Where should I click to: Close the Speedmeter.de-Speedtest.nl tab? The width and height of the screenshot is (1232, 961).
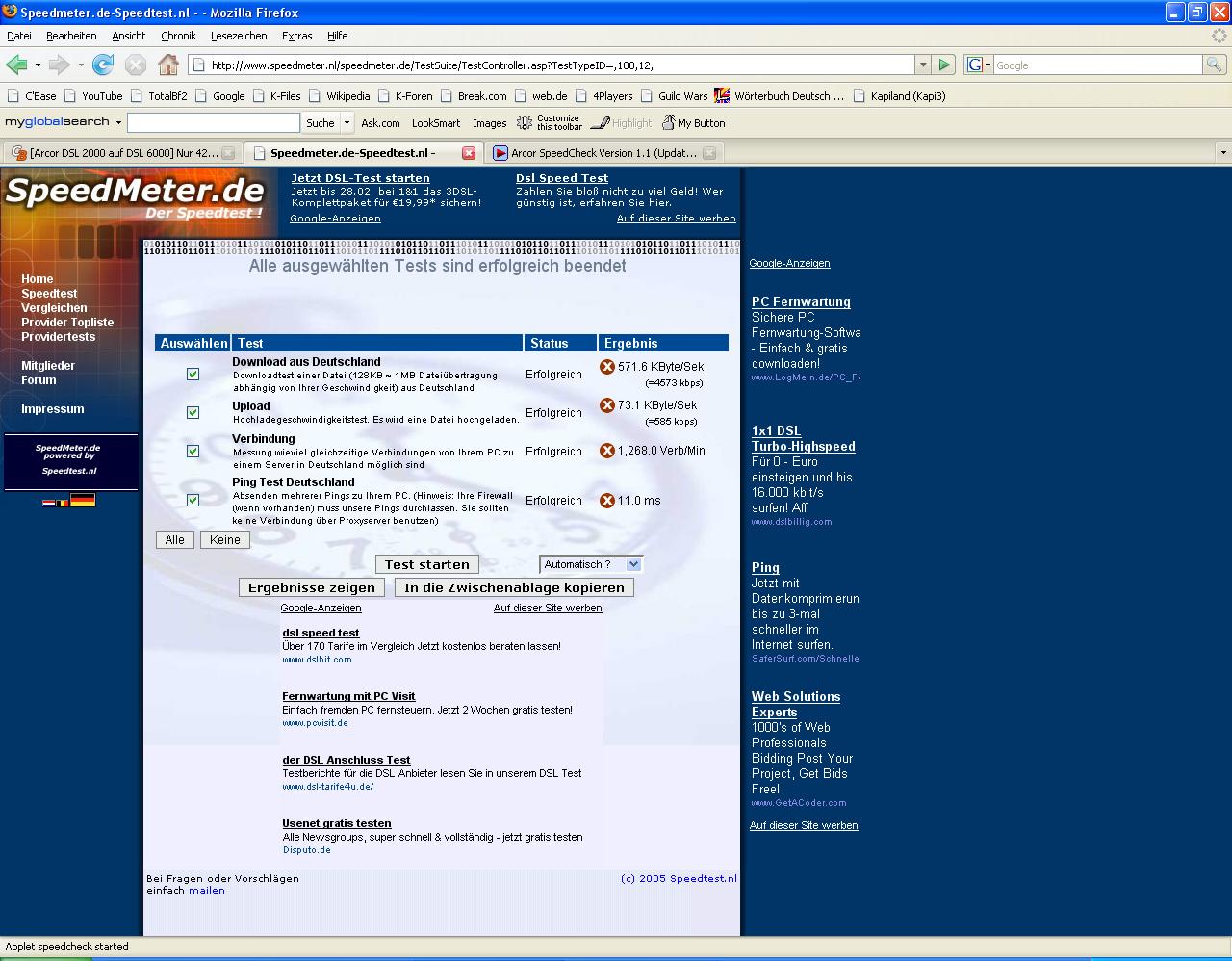click(469, 153)
